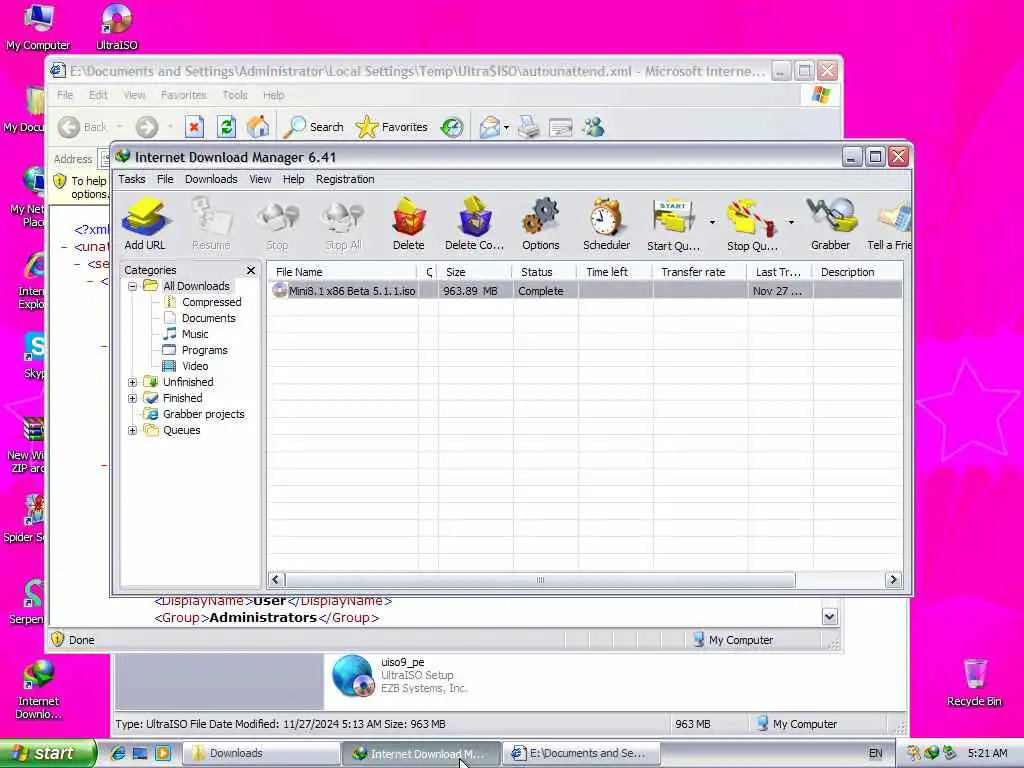This screenshot has height=768, width=1024.
Task: Open the Grabber tool icon
Action: [830, 224]
